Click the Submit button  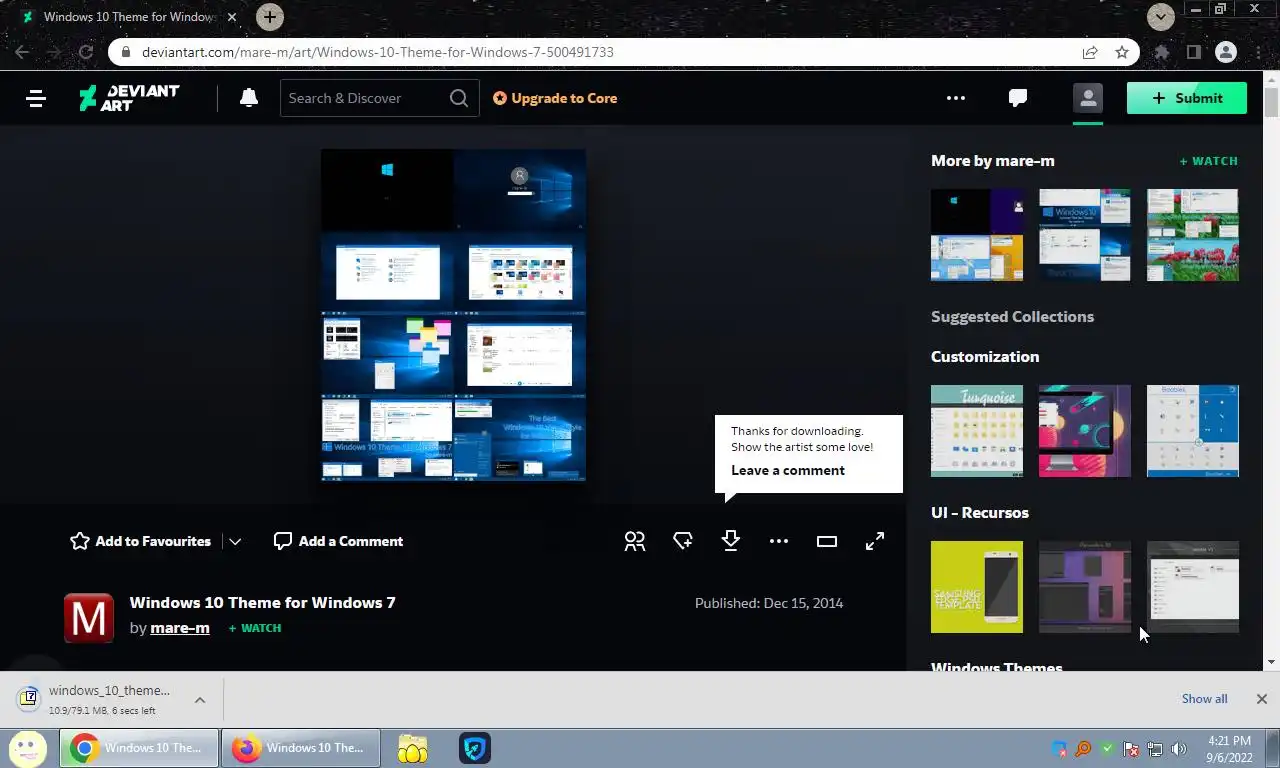coord(1187,98)
